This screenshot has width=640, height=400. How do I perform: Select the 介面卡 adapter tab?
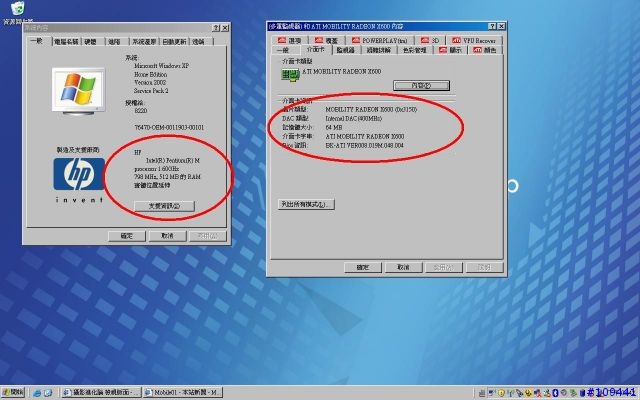click(x=316, y=49)
